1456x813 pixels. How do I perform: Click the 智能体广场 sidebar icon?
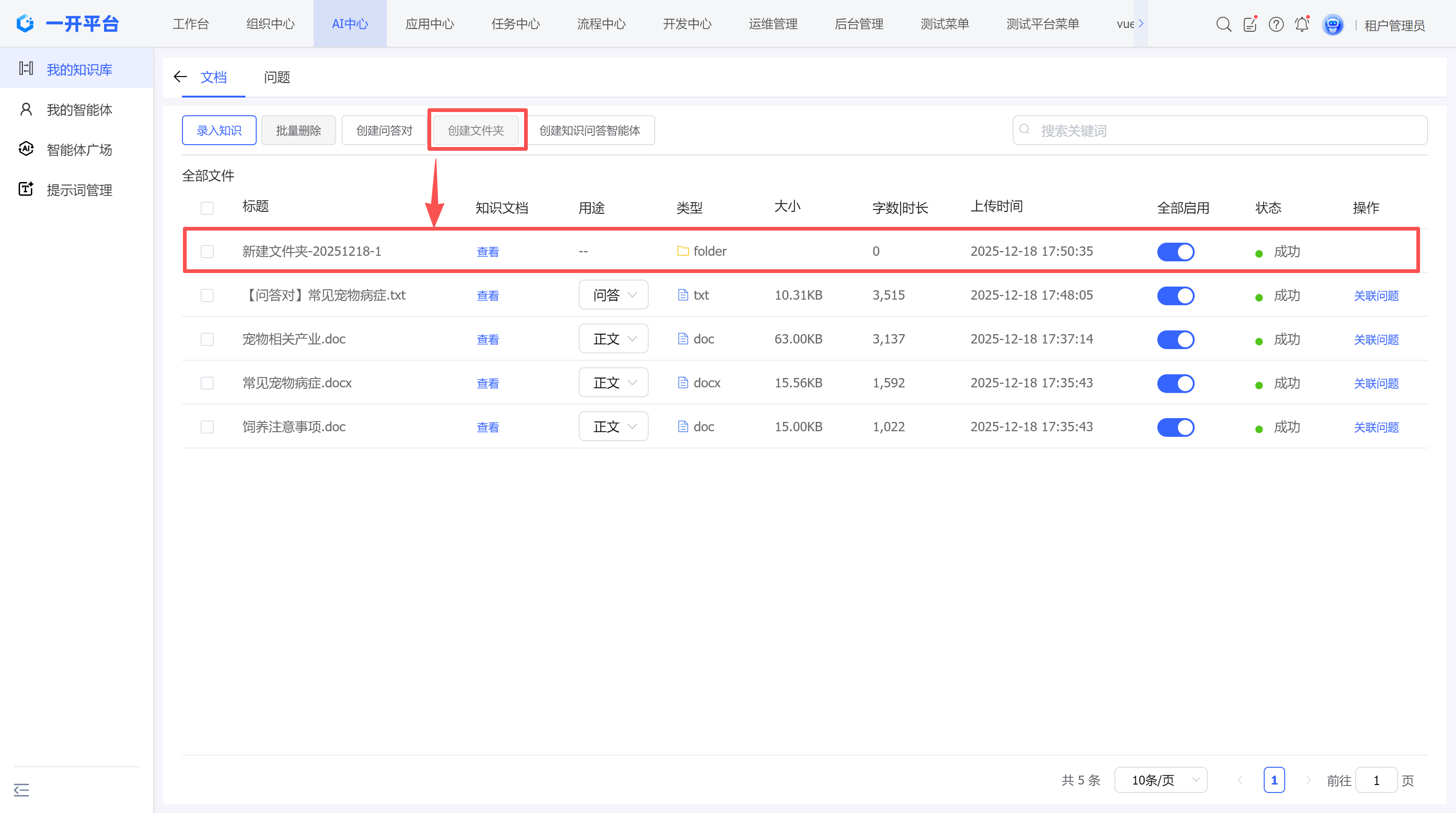[x=26, y=149]
